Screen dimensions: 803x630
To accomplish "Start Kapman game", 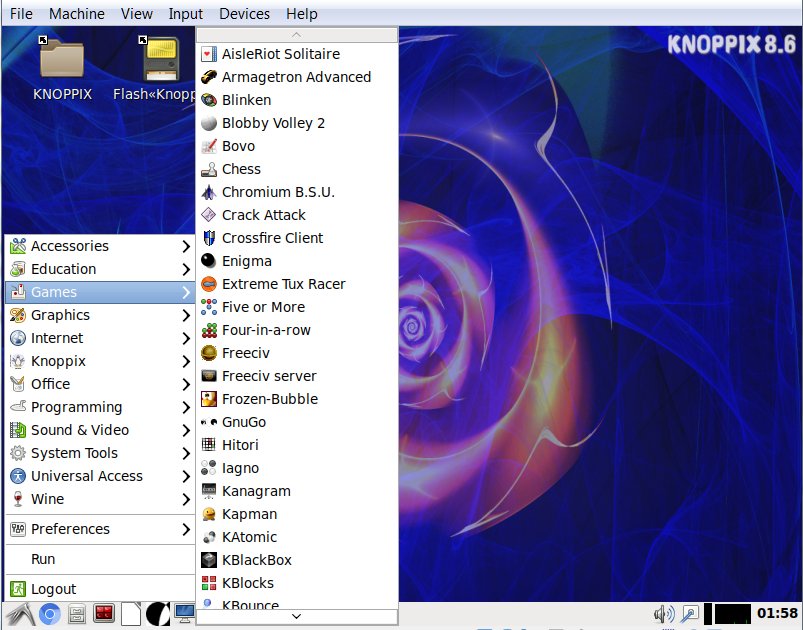I will coord(297,514).
